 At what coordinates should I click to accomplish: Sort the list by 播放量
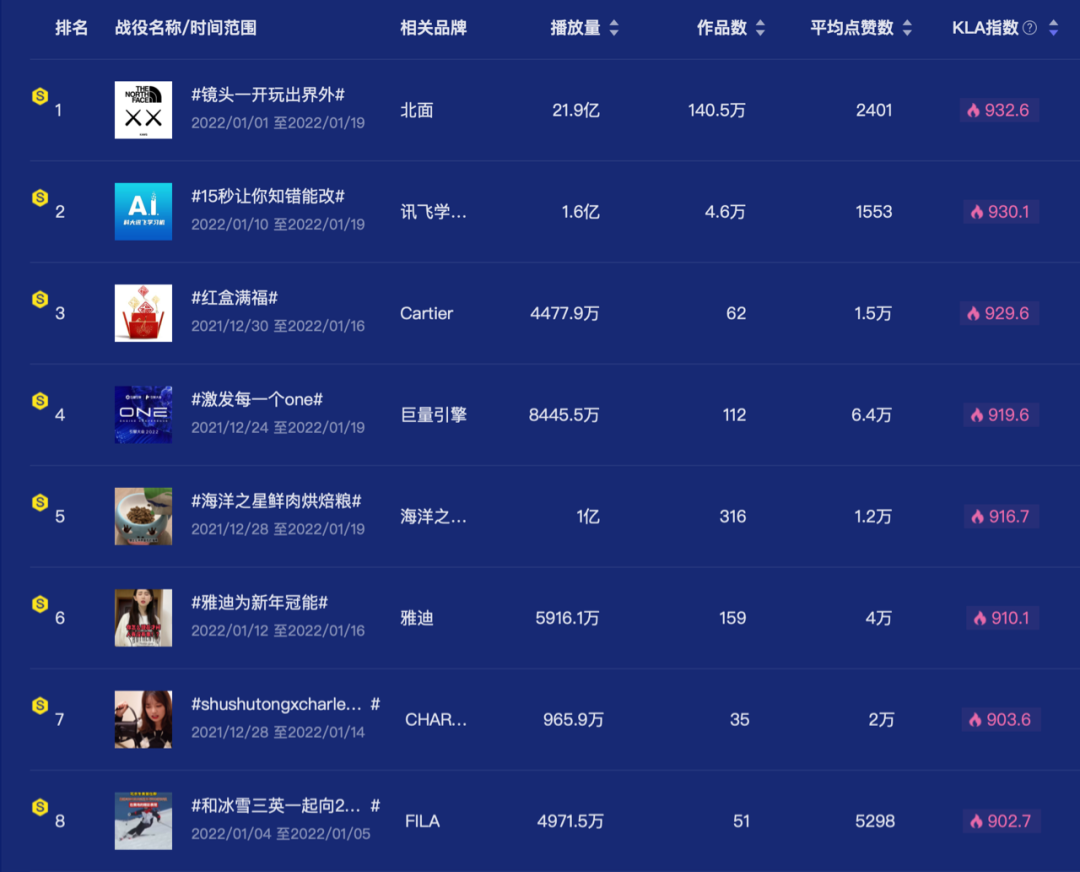614,28
